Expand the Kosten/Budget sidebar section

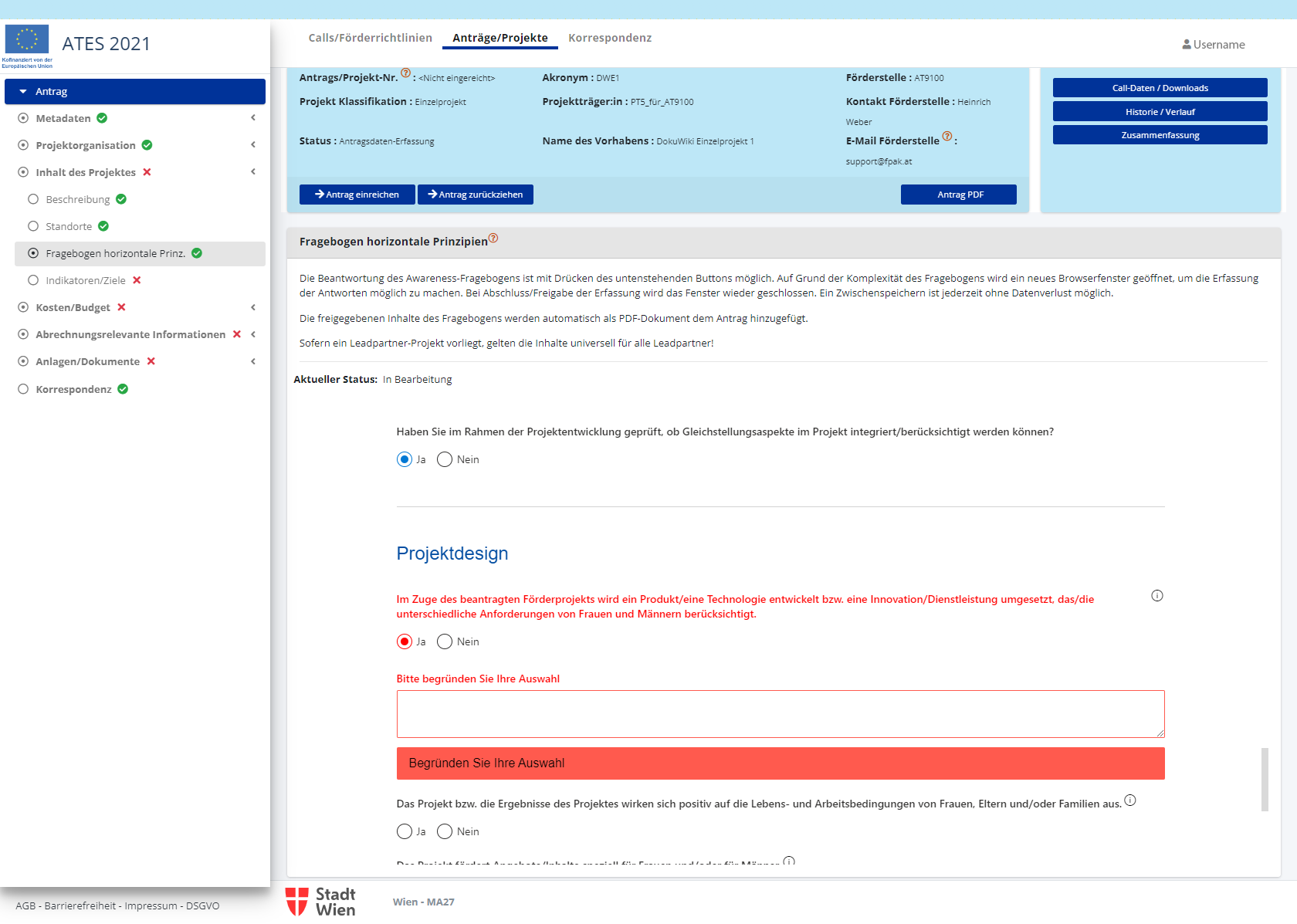[253, 307]
